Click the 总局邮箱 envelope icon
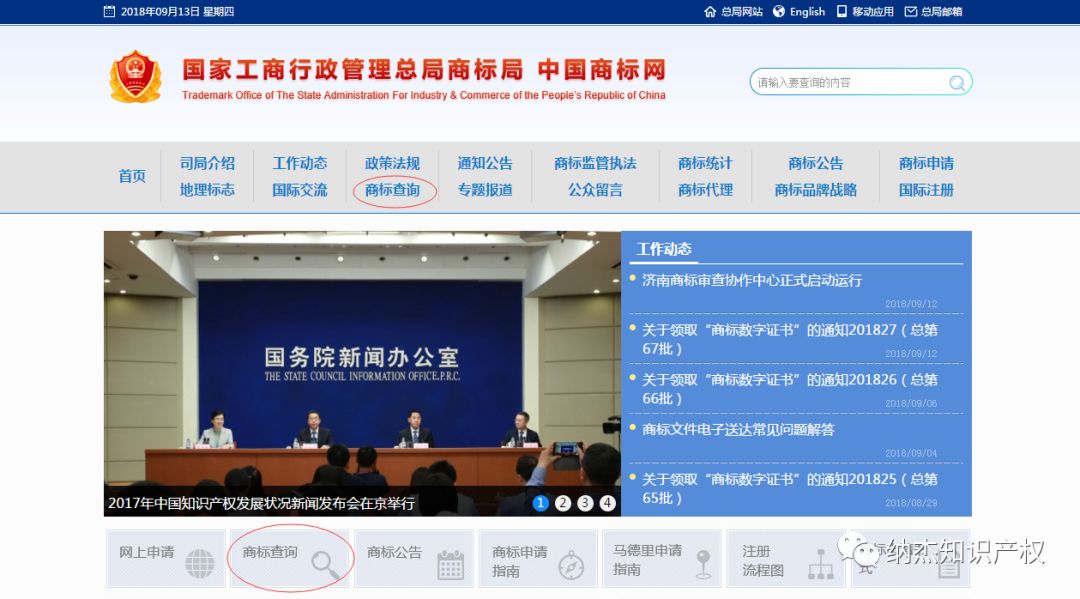 (909, 12)
